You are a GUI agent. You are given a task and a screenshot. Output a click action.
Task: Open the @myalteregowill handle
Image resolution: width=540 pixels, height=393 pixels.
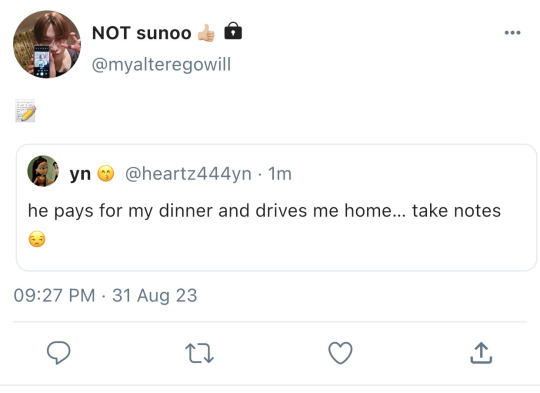(161, 64)
